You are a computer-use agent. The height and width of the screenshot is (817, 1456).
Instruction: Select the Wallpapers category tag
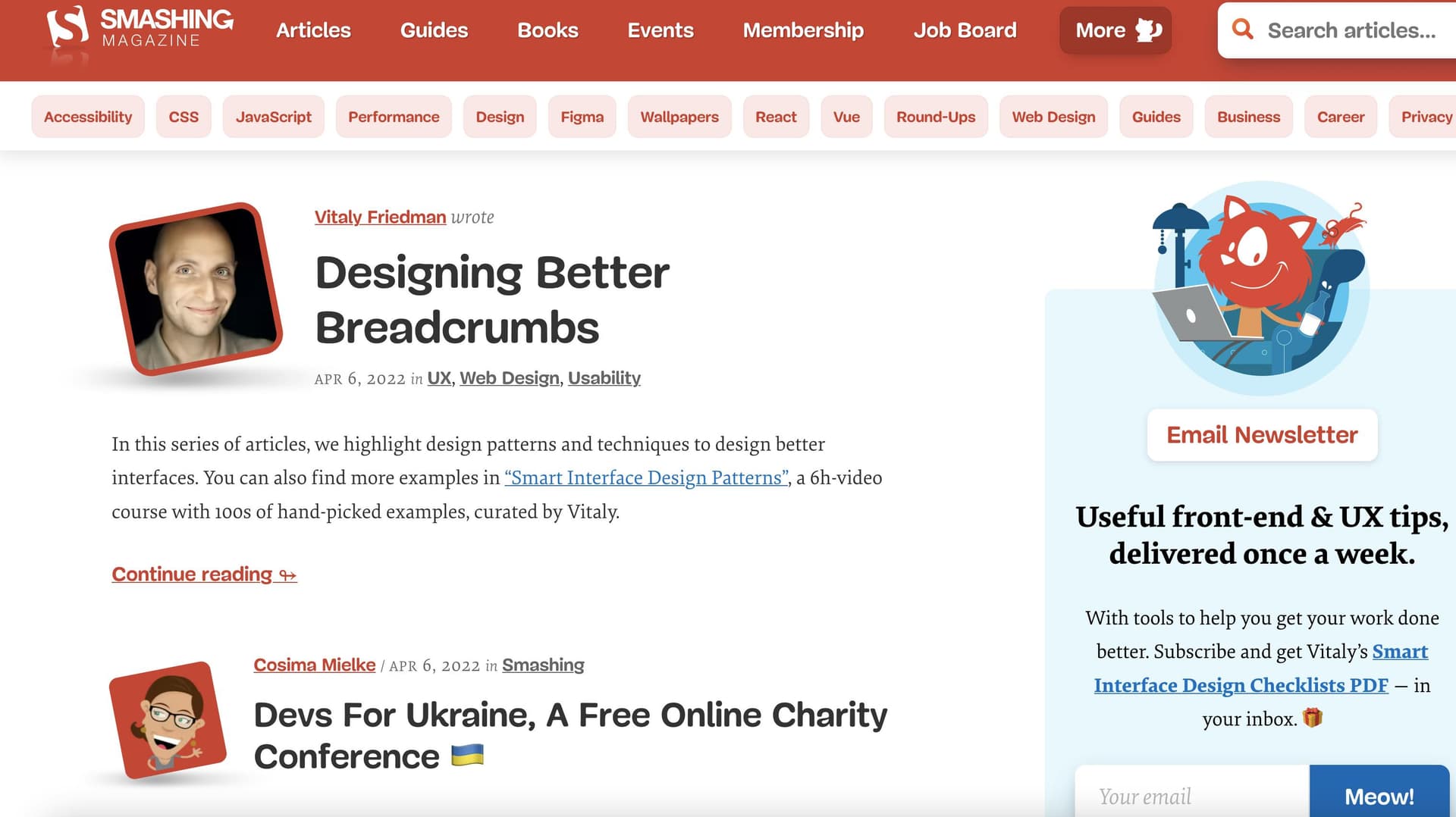tap(679, 117)
